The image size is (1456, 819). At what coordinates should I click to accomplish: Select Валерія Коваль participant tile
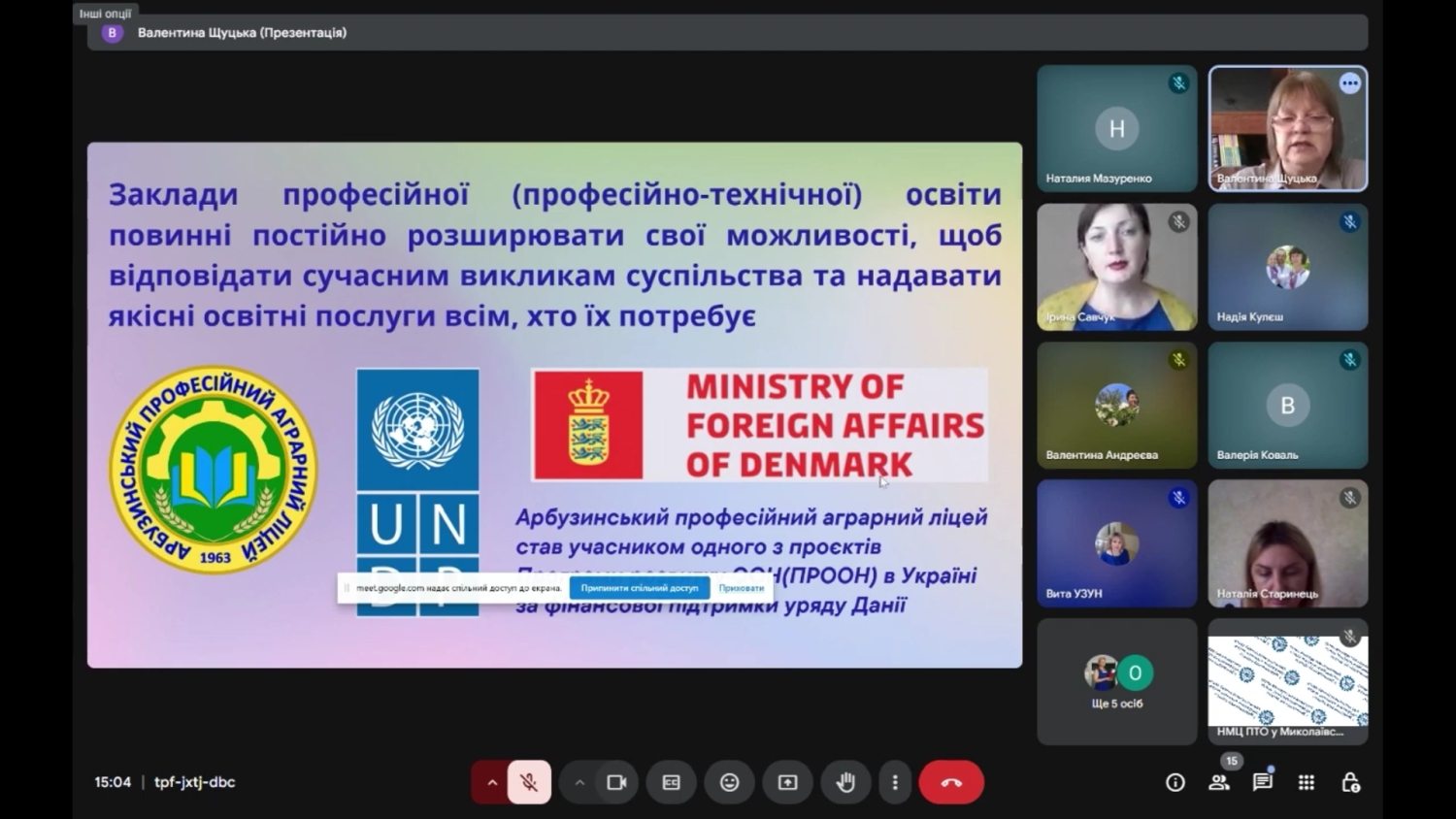1288,405
